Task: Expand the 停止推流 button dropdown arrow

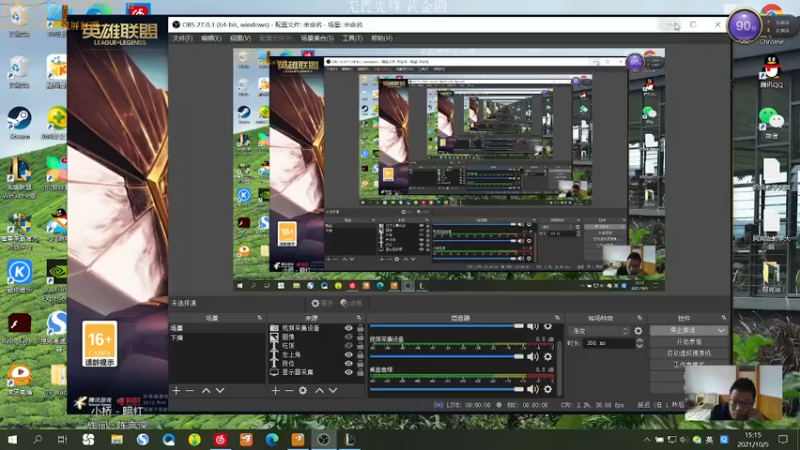Action: (721, 331)
